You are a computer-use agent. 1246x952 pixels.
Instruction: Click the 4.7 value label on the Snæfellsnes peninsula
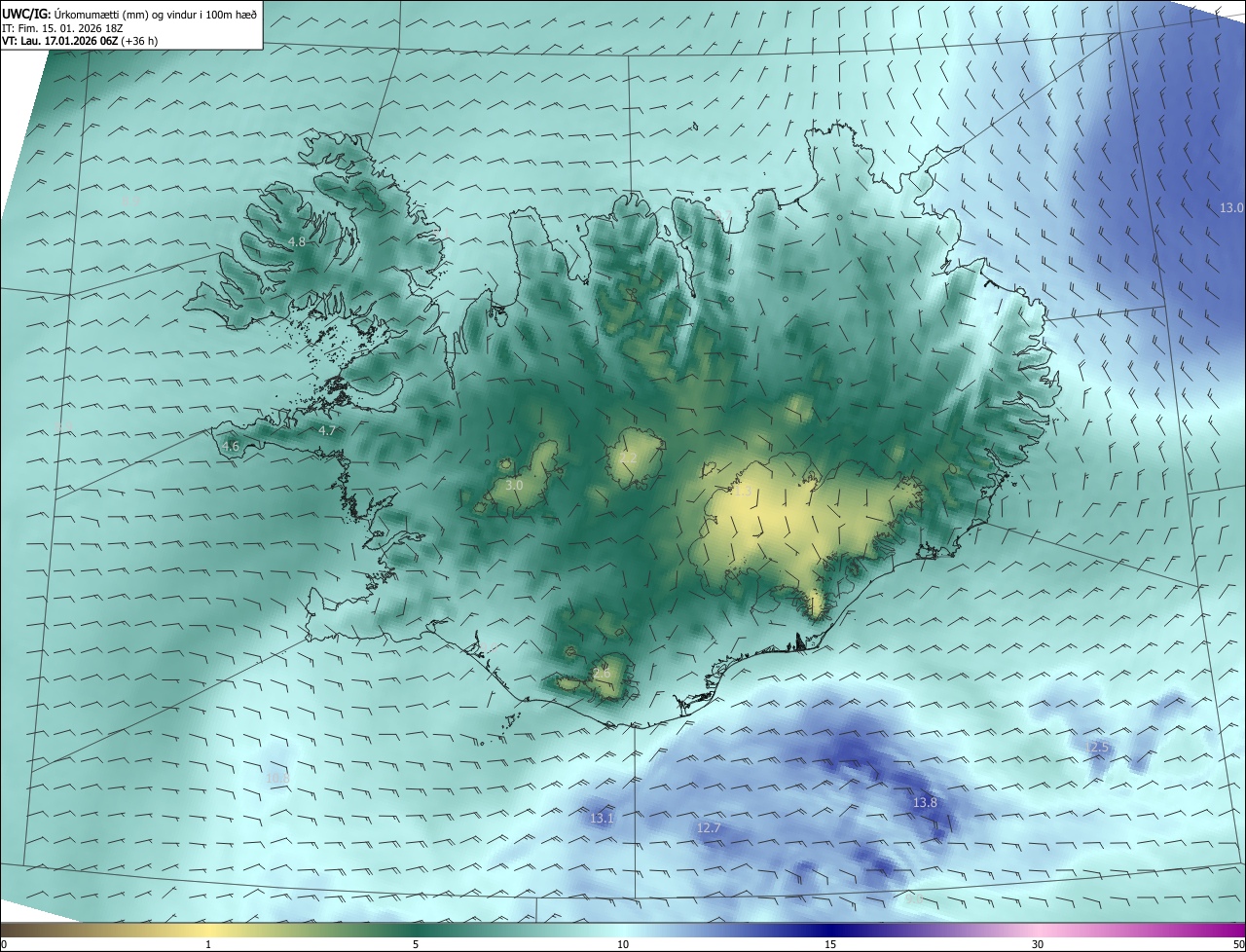click(x=327, y=430)
